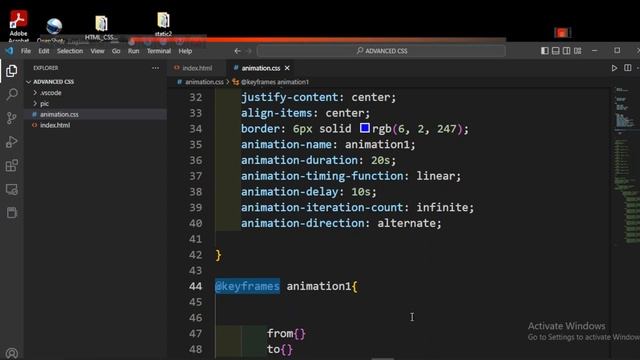
Task: Split the editor to the right
Action: [628, 68]
